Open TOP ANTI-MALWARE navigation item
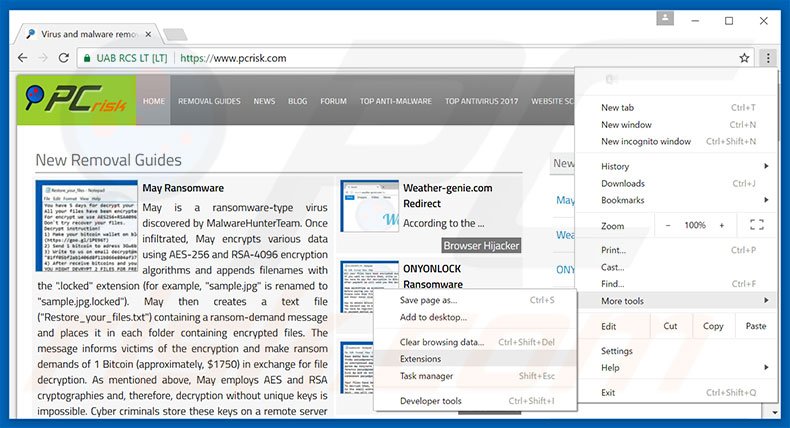Viewport: 790px width, 428px height. 396,101
